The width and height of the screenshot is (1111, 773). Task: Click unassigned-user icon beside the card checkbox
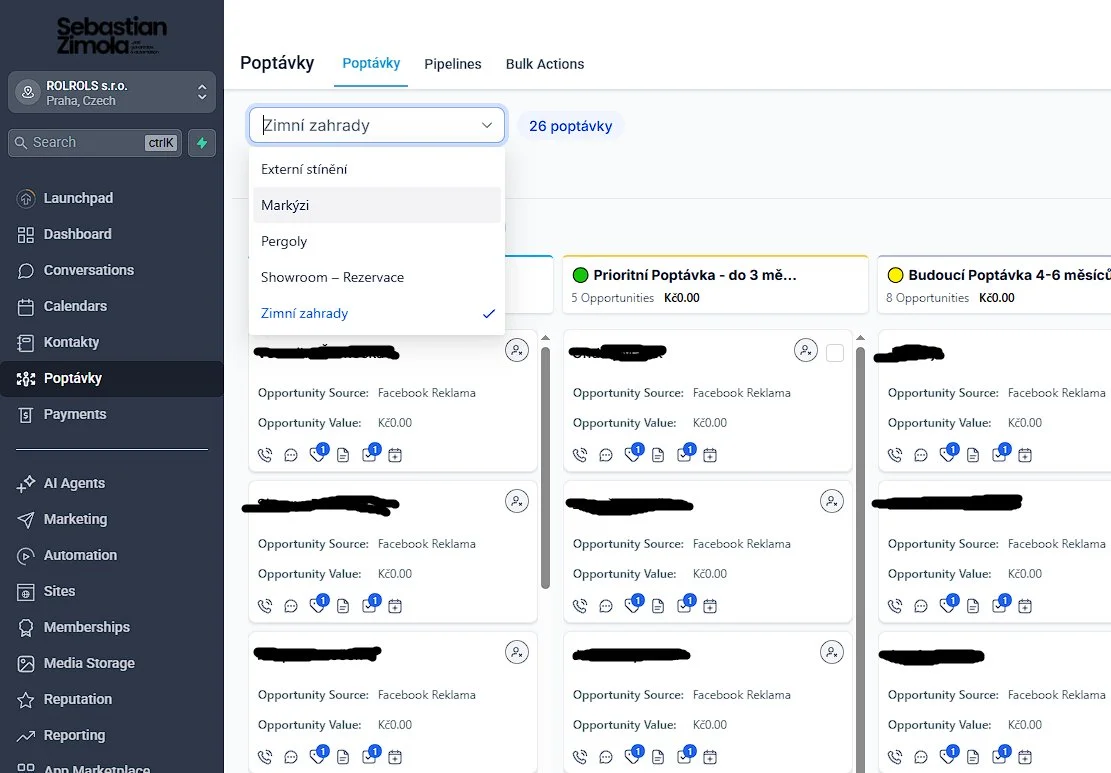(x=806, y=350)
